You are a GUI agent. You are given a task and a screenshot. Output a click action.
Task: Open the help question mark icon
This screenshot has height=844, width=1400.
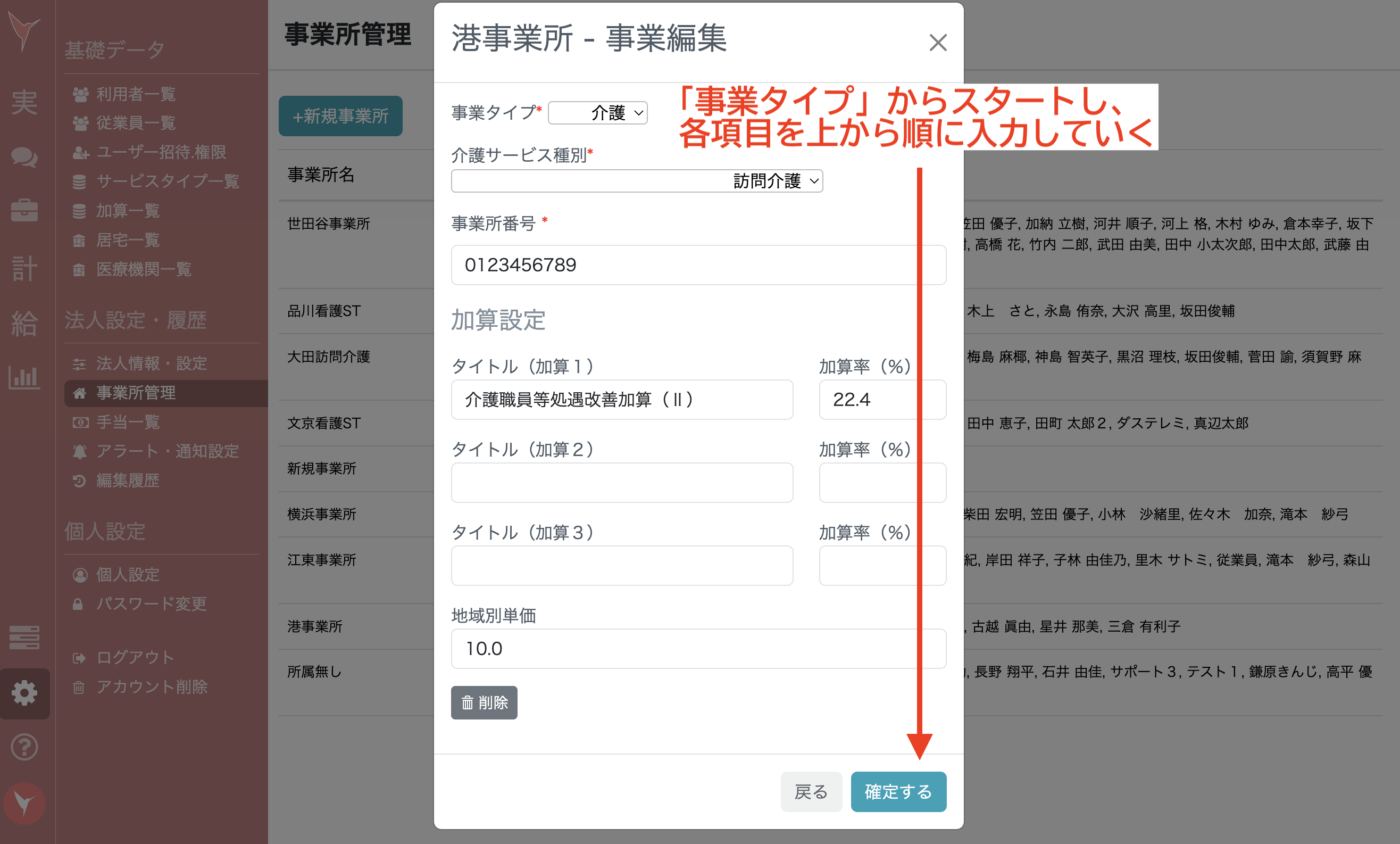[25, 747]
